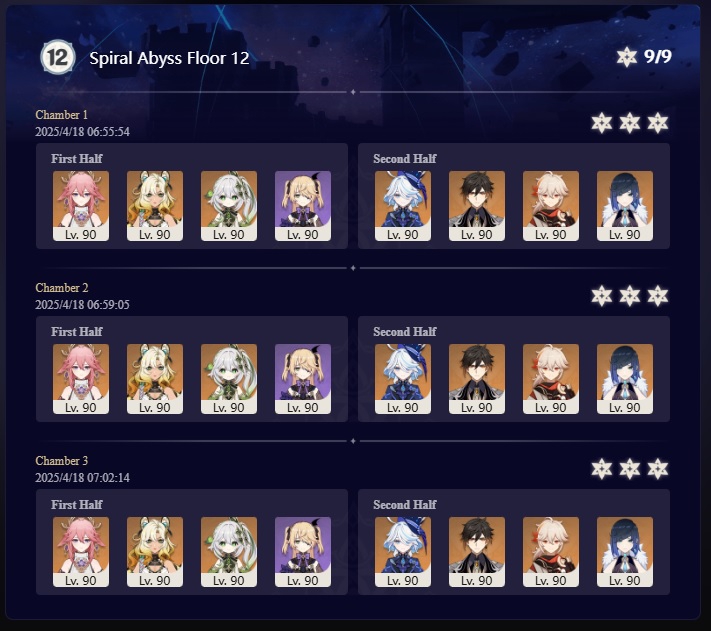Select pink-haired character in Chamber 1 First Half
Viewport: 711px width, 631px height.
click(x=81, y=206)
